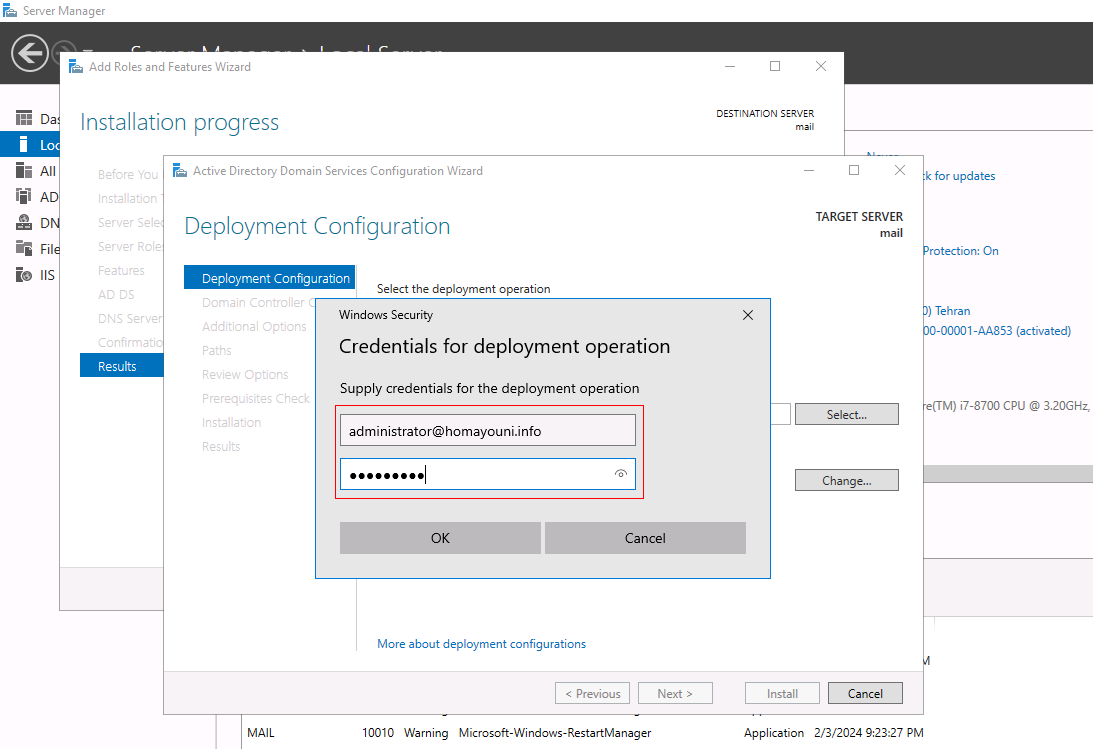The height and width of the screenshot is (749, 1093).
Task: Click the username field administrator@homayouni.info
Action: [487, 431]
